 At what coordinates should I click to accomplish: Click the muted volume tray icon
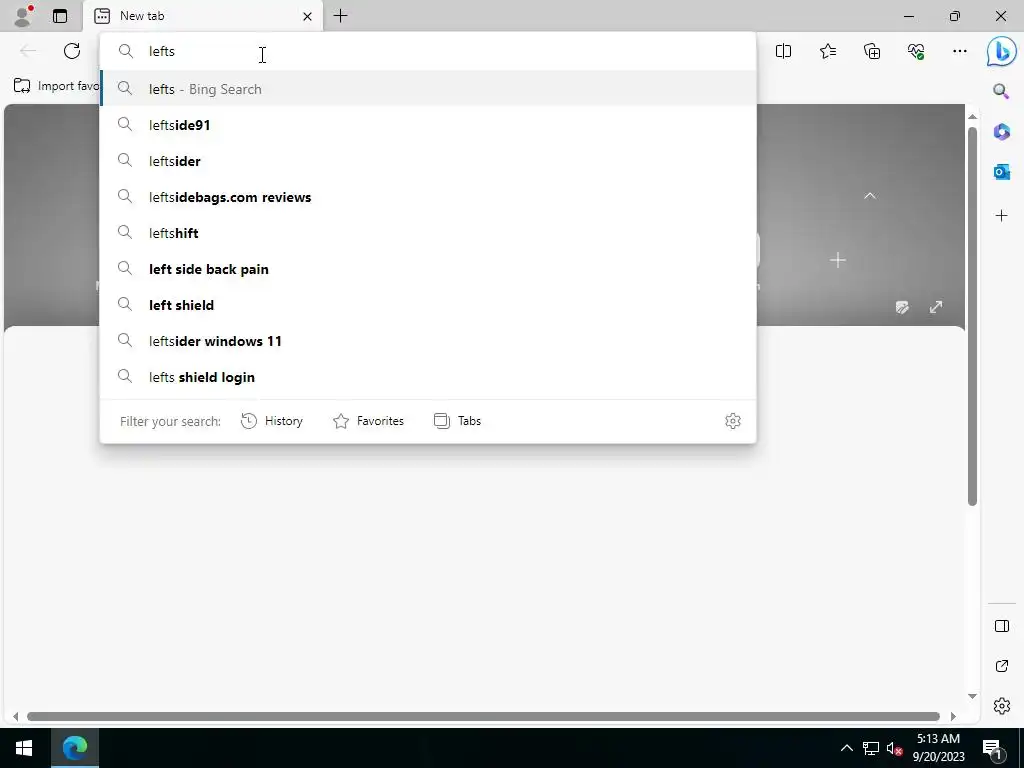point(894,748)
